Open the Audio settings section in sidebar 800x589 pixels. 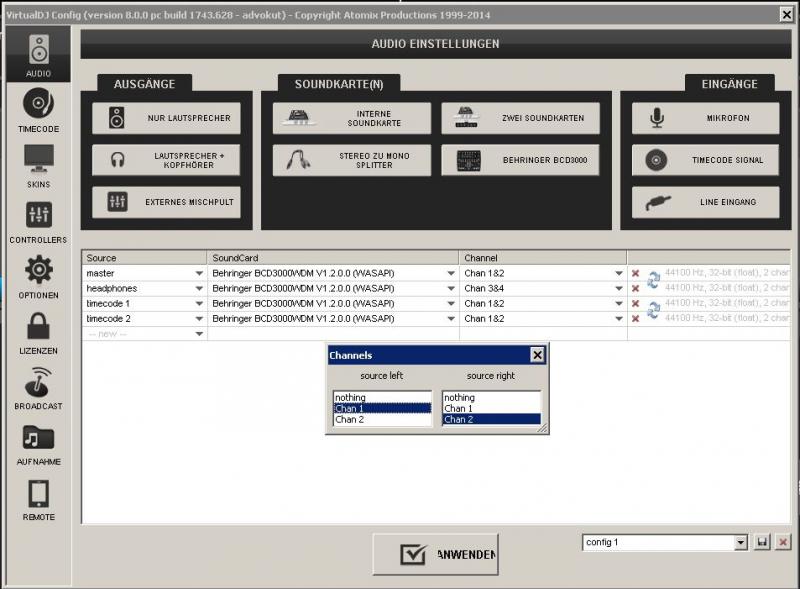point(38,55)
